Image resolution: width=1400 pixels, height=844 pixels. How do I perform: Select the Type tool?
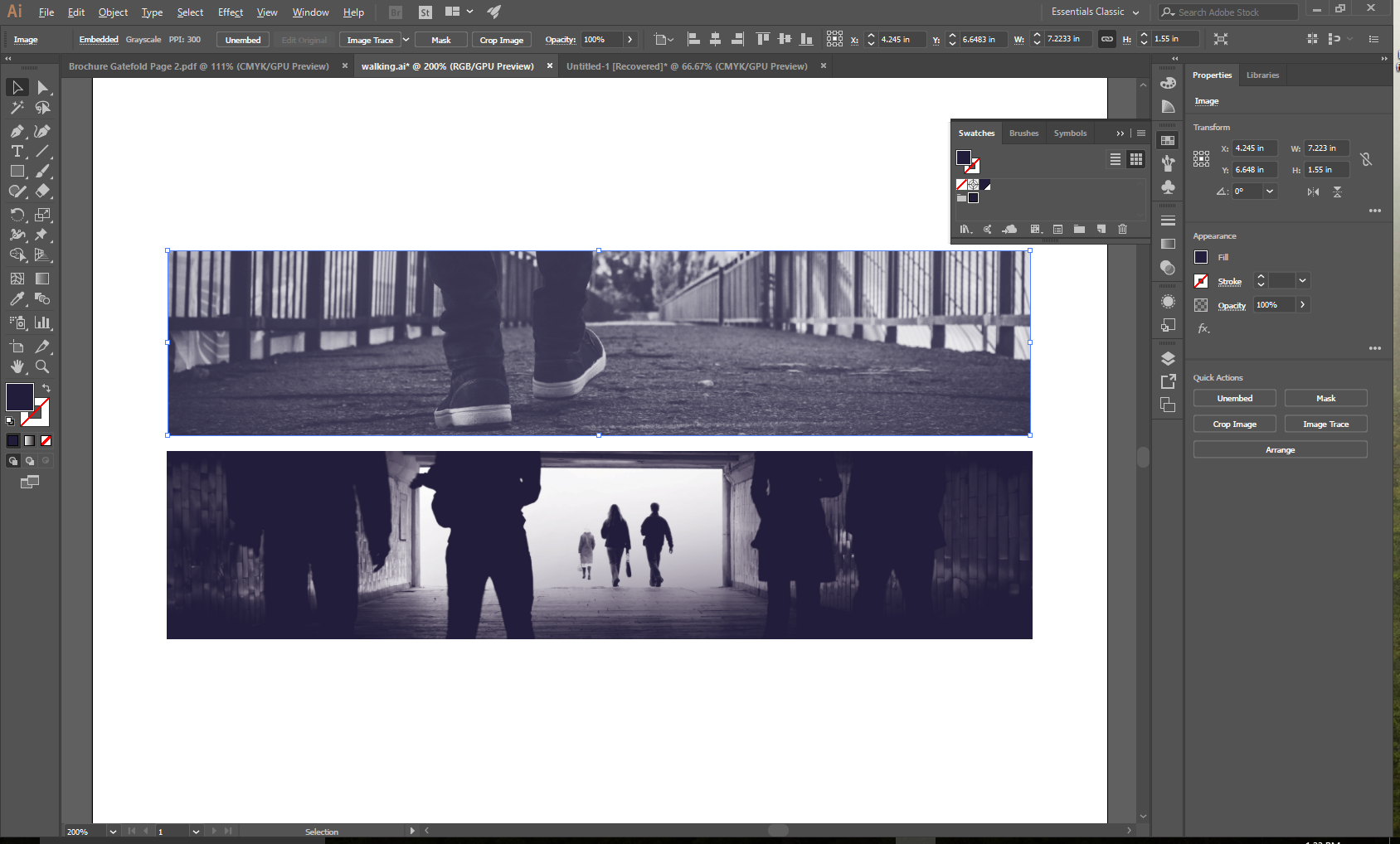click(17, 151)
